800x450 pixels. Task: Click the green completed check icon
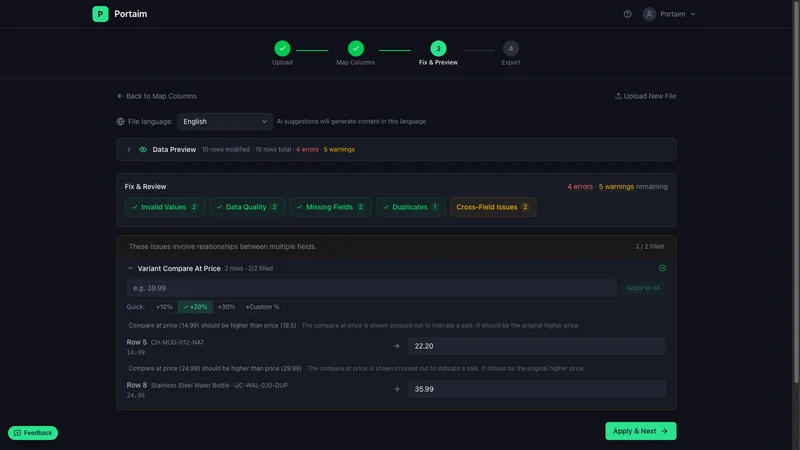click(x=662, y=268)
